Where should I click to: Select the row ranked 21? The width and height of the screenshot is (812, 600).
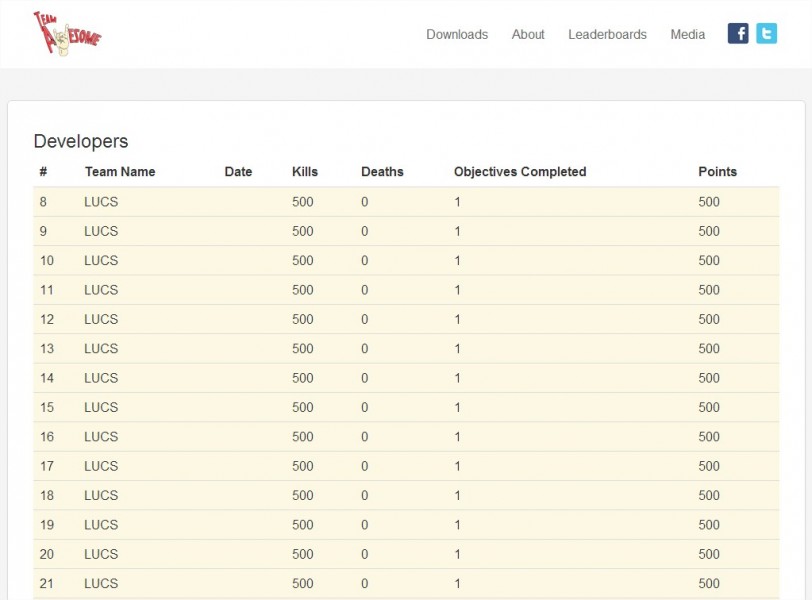click(406, 583)
